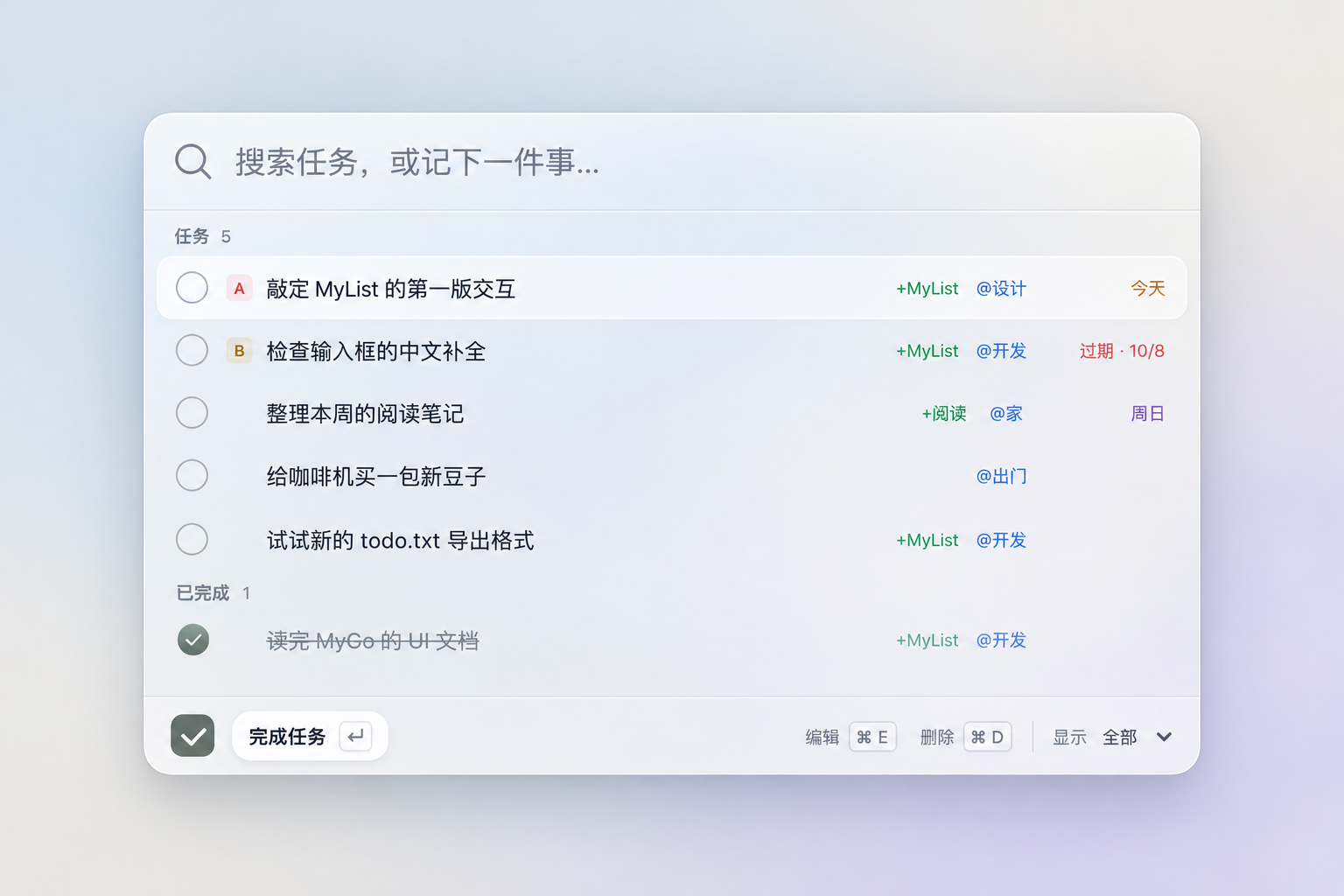Select task text 试试新的 todo.txt 导出格式

pos(401,541)
